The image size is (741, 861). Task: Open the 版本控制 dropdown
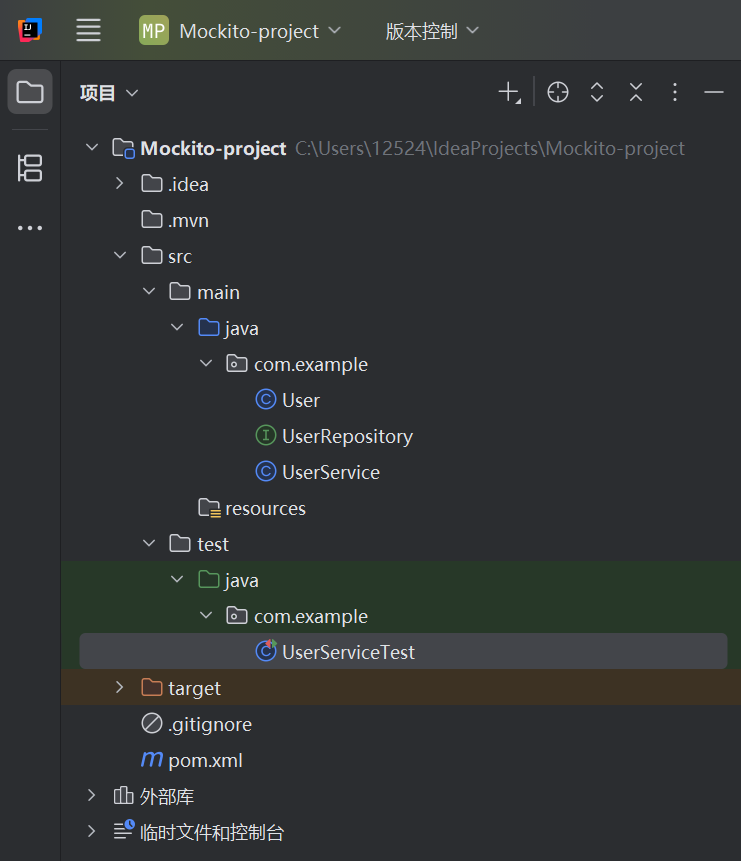tap(431, 30)
